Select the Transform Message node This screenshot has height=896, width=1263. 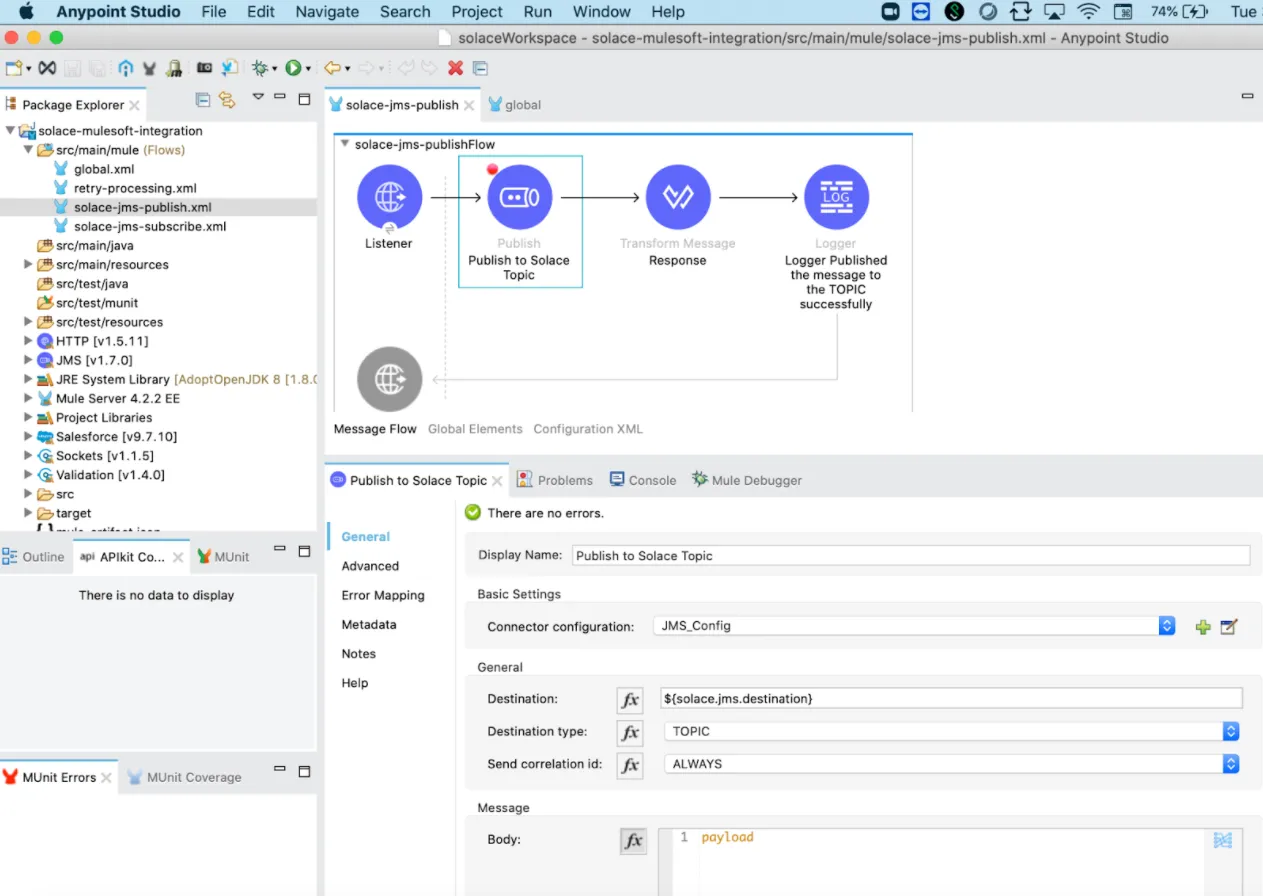tap(678, 197)
